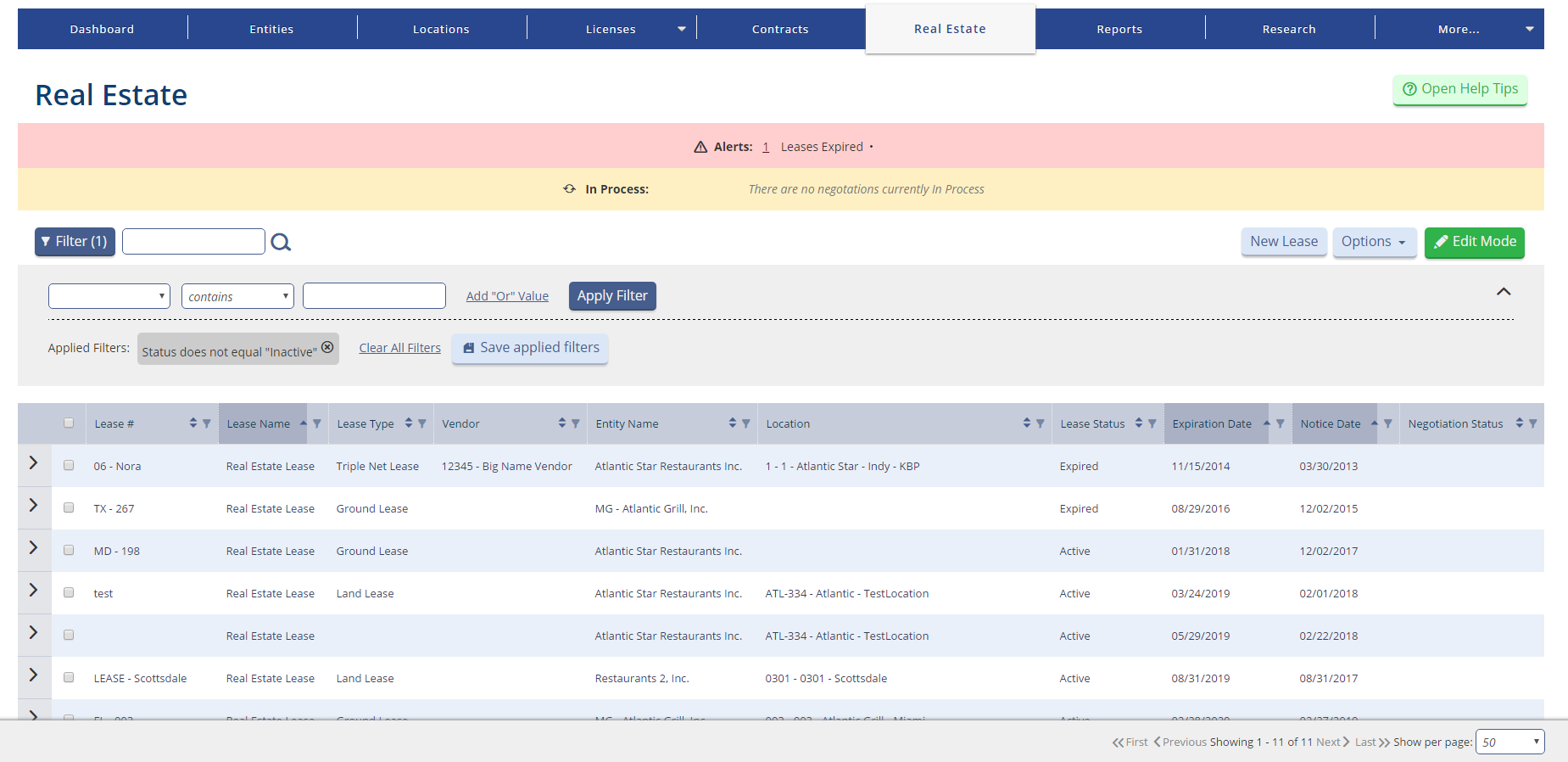Viewport: 1568px width, 762px height.
Task: Check the box for LEASE - Scottsdale
Action: point(69,677)
